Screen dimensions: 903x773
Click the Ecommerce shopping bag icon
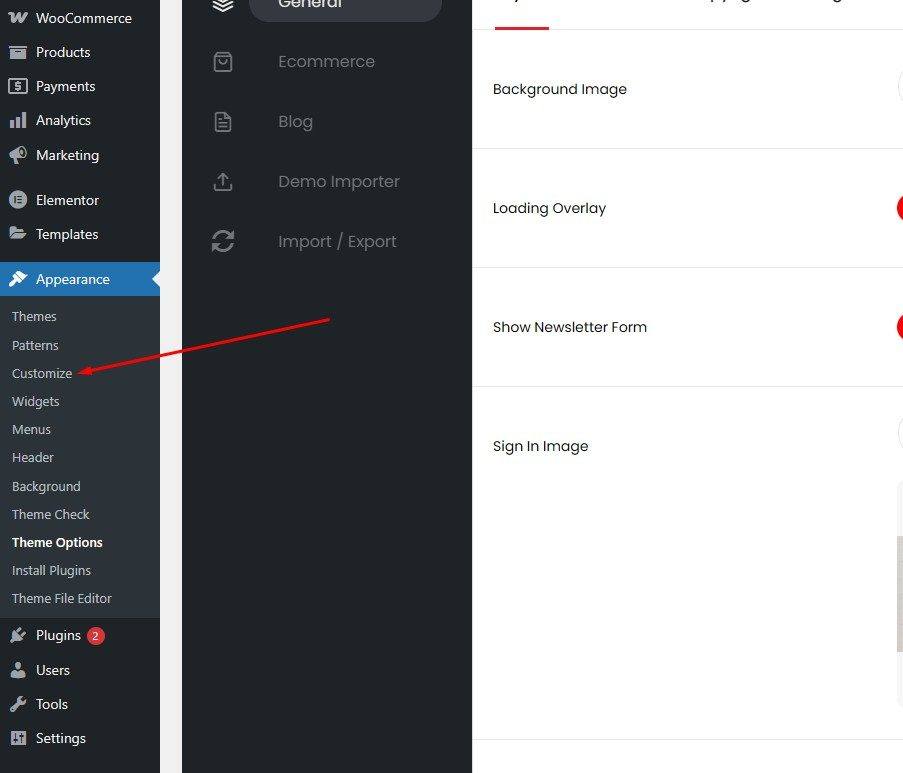[x=223, y=62]
